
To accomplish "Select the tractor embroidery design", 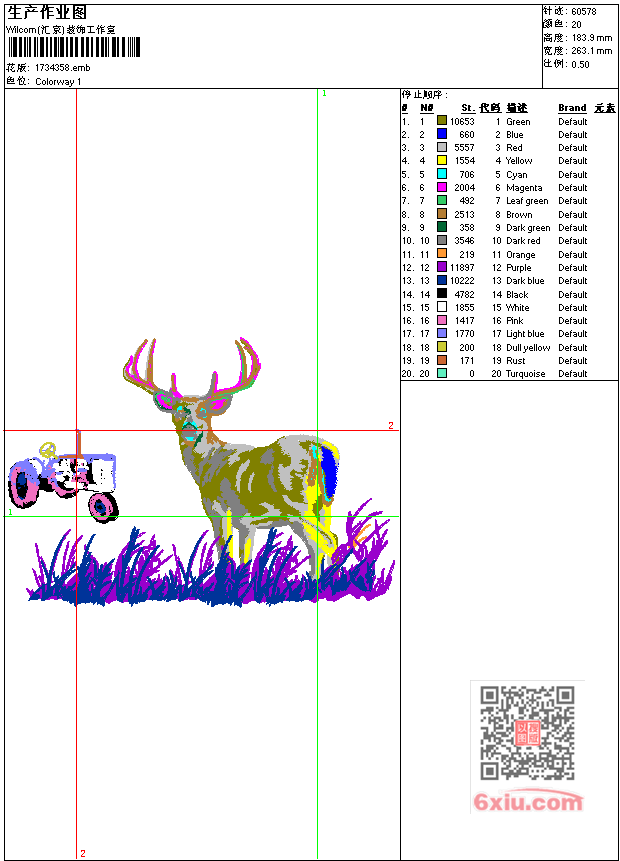I will tap(63, 477).
